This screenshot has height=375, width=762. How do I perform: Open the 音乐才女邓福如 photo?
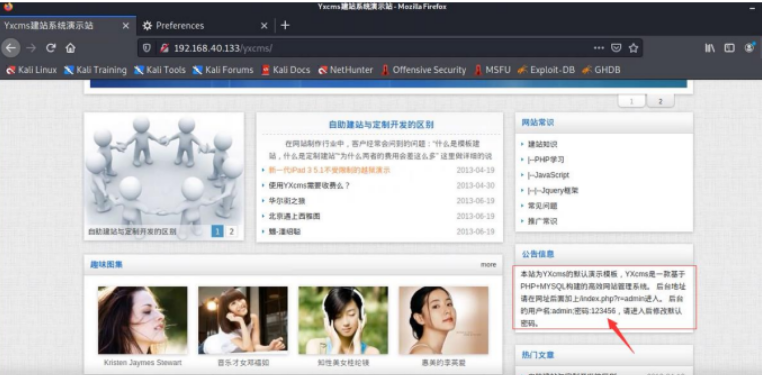[242, 320]
